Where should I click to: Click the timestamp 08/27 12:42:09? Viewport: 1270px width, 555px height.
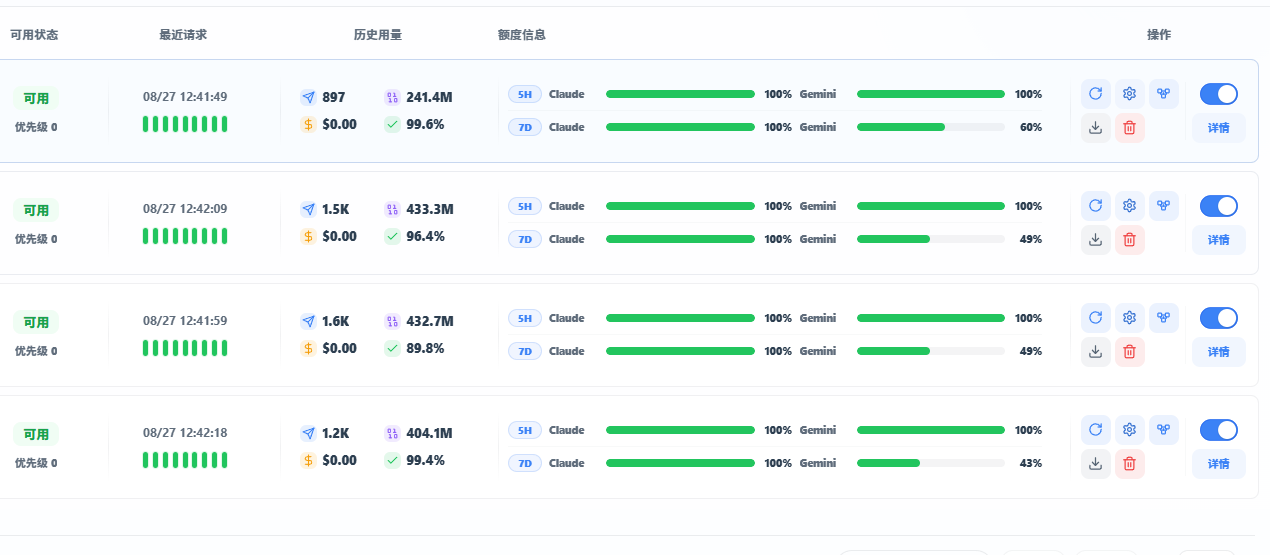click(185, 209)
